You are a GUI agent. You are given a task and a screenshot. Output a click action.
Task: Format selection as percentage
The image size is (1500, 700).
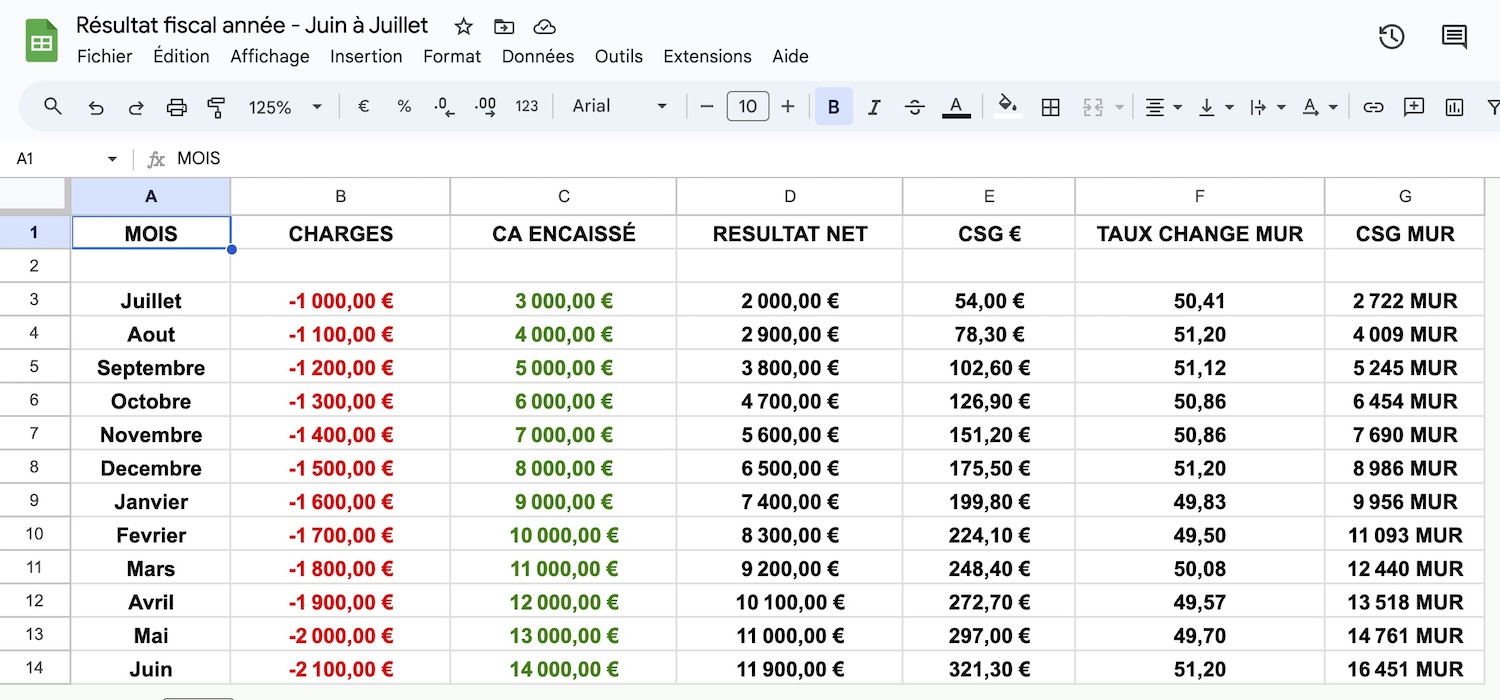[403, 106]
